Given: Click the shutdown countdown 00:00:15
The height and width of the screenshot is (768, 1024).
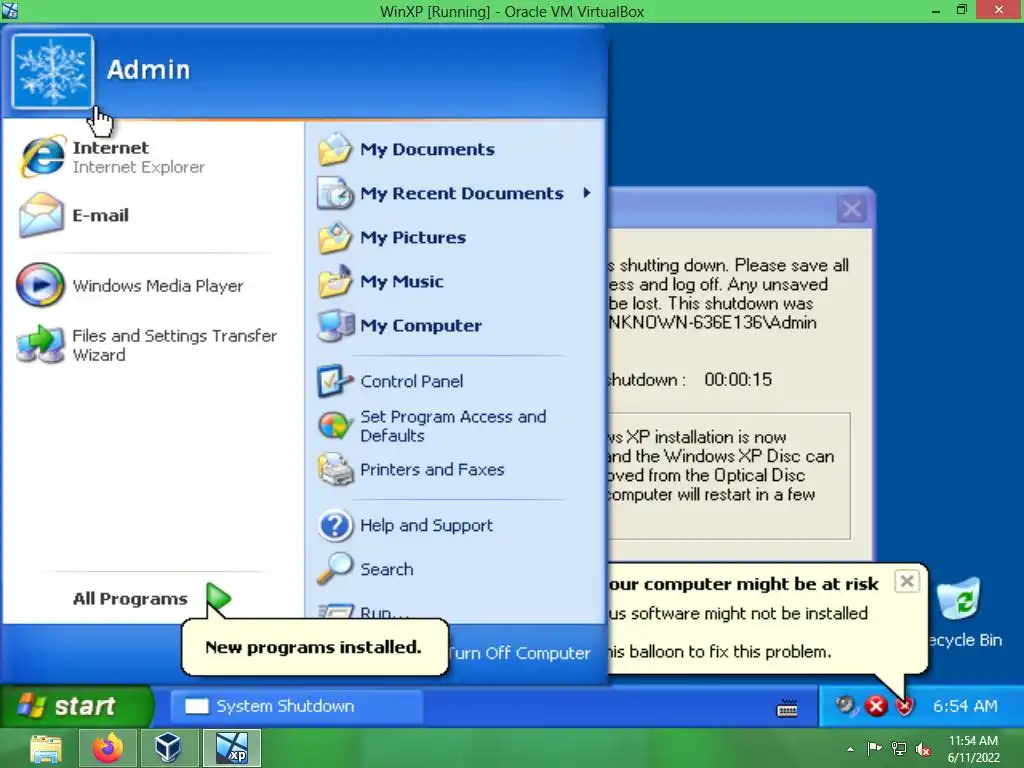Looking at the screenshot, I should 738,379.
